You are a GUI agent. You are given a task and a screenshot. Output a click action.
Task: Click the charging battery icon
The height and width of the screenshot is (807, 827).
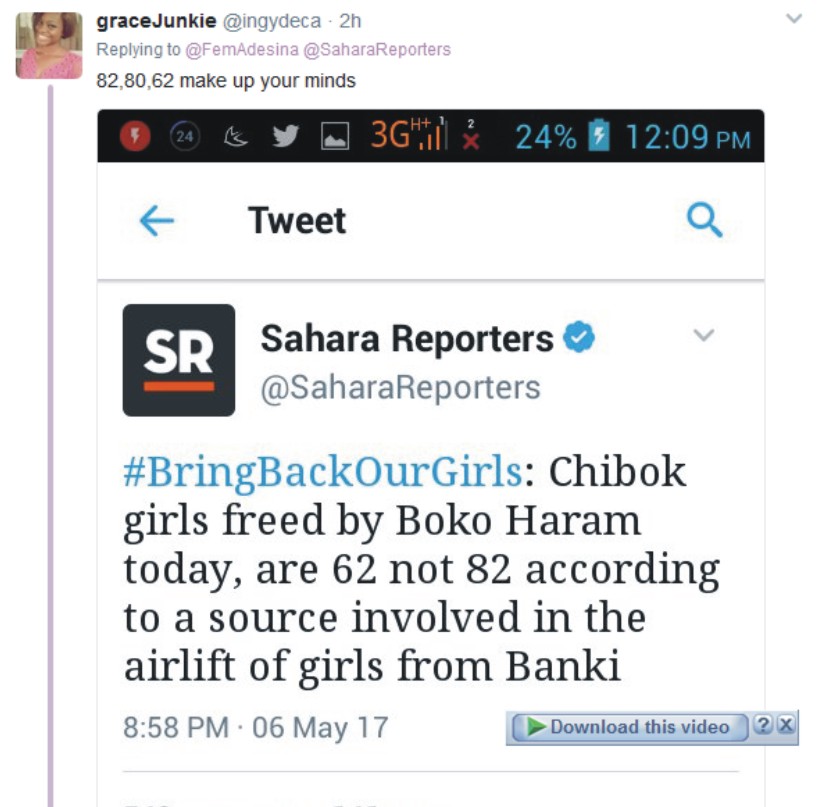[598, 137]
